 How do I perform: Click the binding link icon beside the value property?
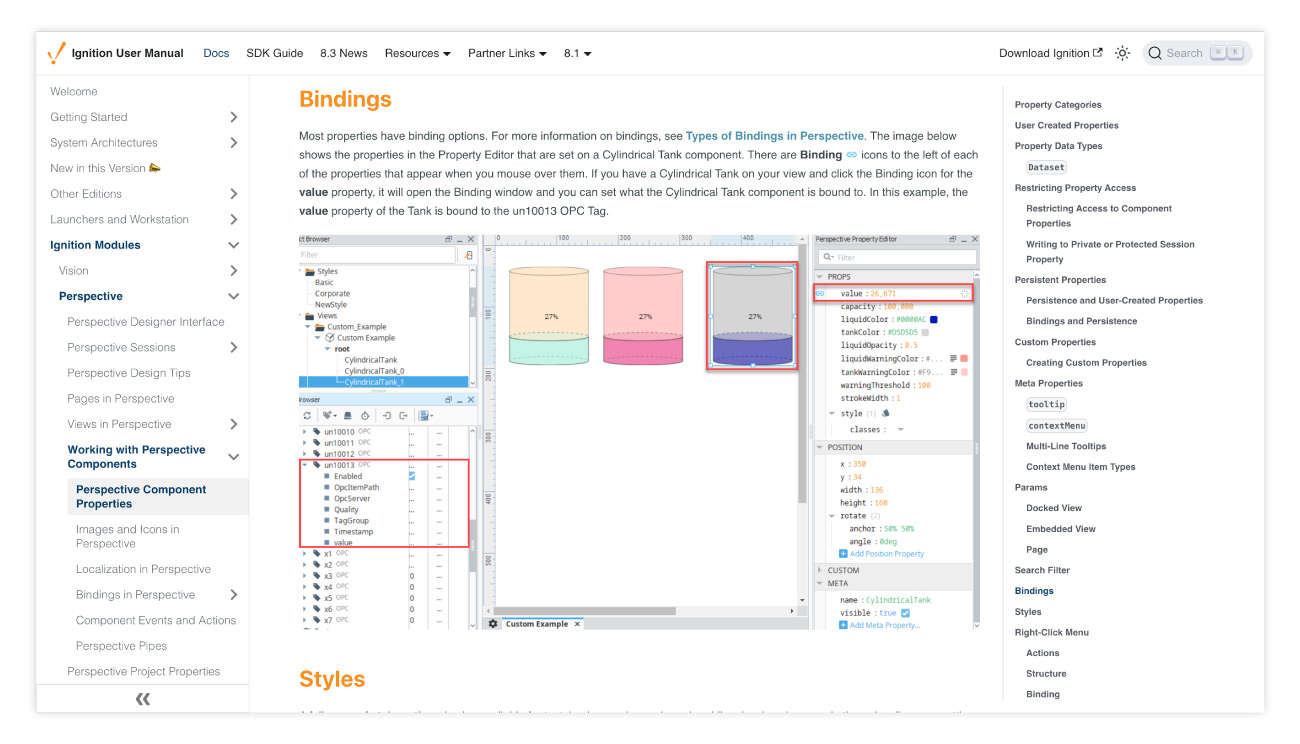tap(821, 294)
